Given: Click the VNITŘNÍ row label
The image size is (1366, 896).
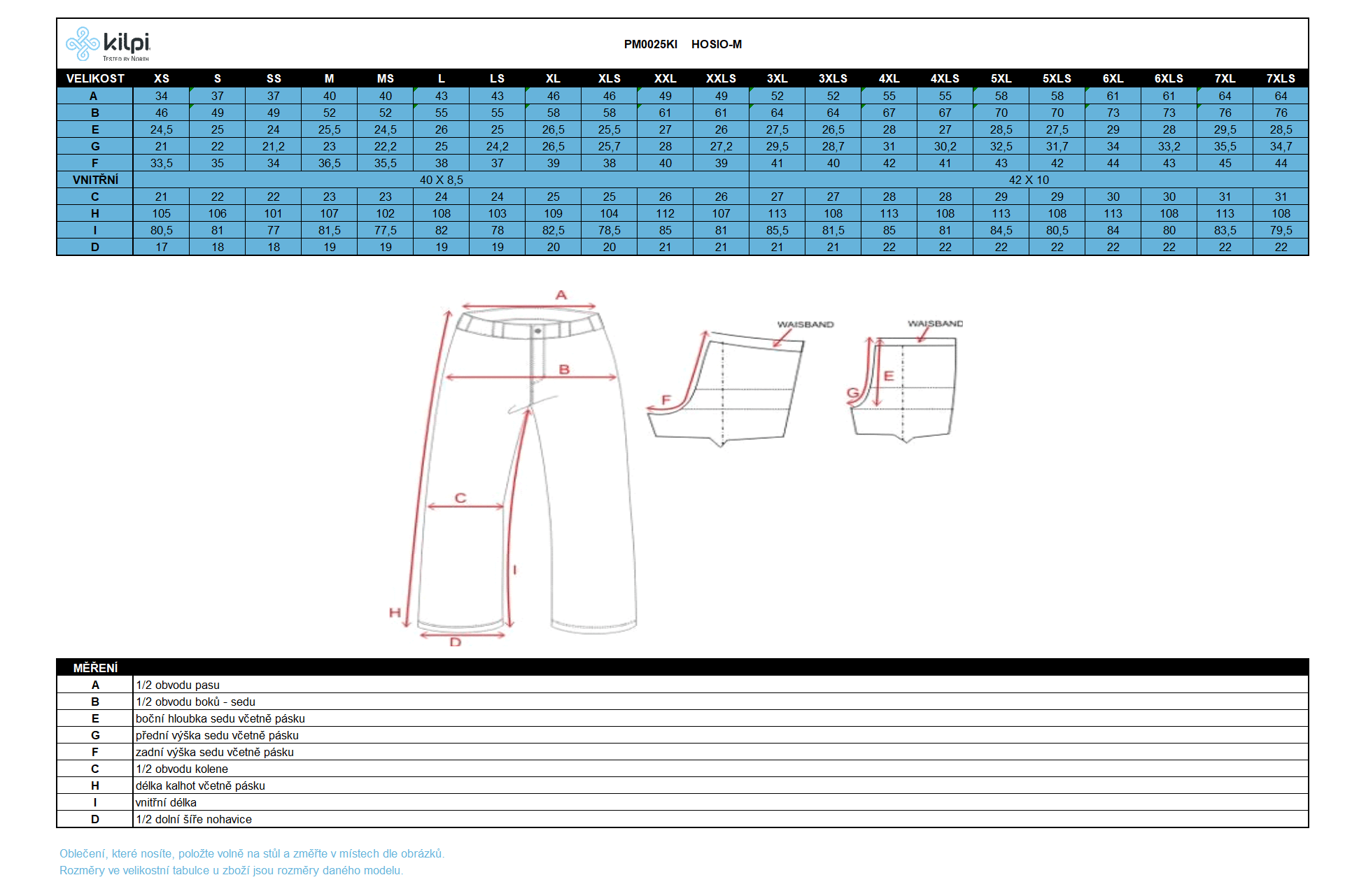Looking at the screenshot, I should [95, 180].
